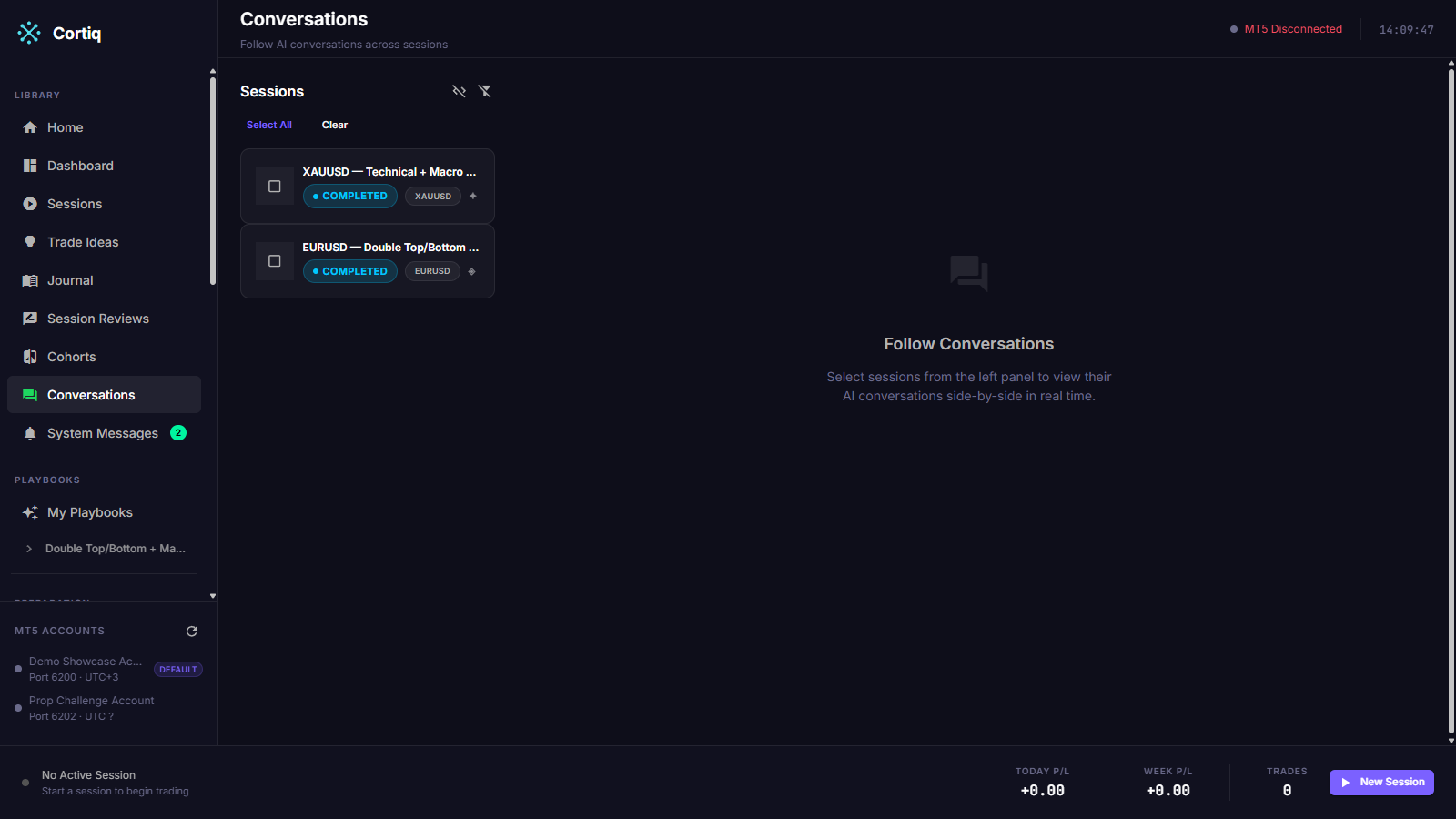
Task: Open the EURUSD — Double Top/Bottom session title
Action: 390,248
